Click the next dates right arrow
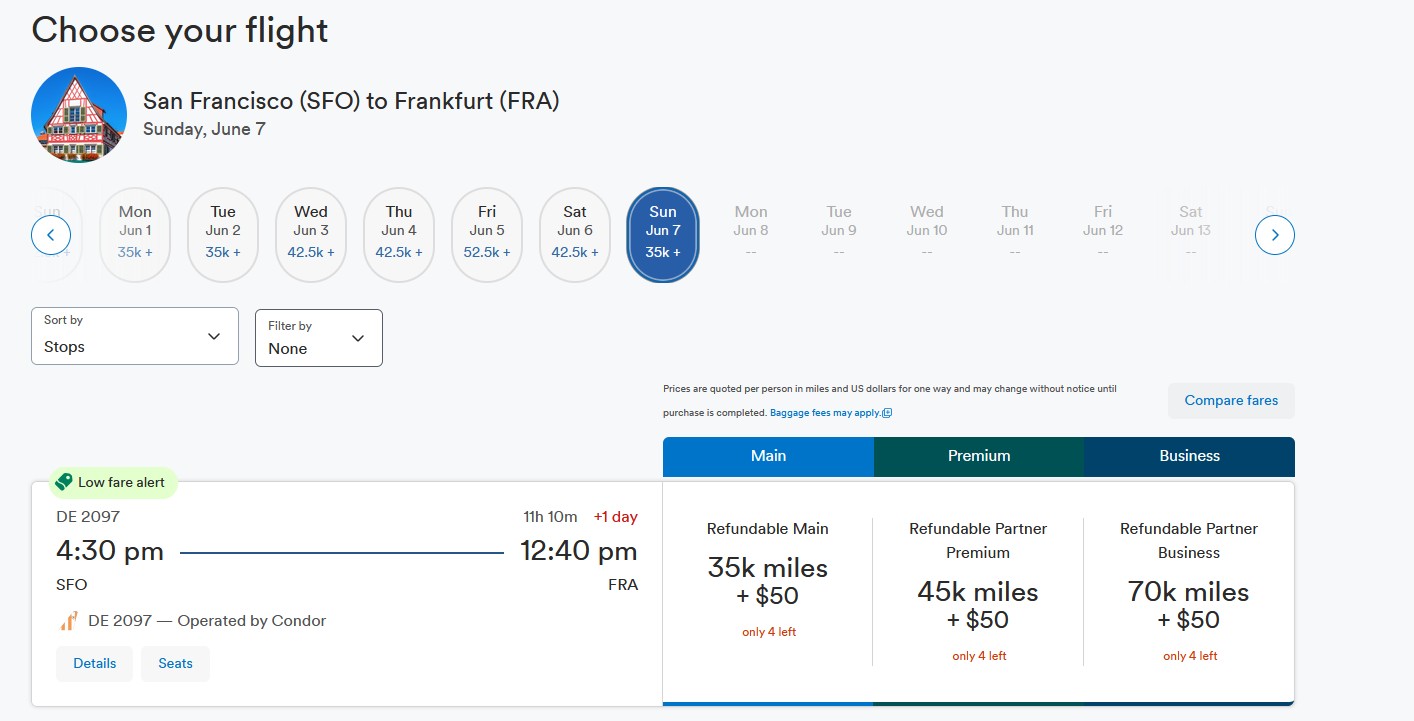The width and height of the screenshot is (1414, 721). pos(1274,236)
